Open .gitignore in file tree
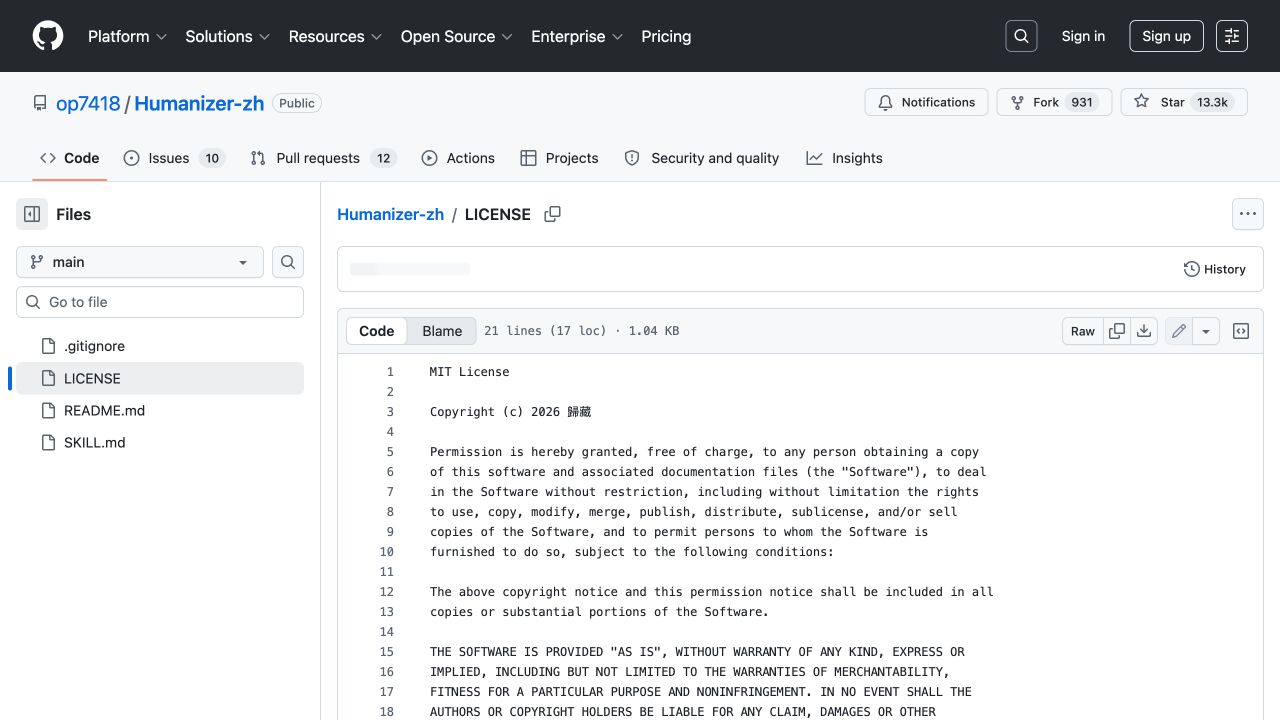This screenshot has width=1280, height=720. coord(160,346)
